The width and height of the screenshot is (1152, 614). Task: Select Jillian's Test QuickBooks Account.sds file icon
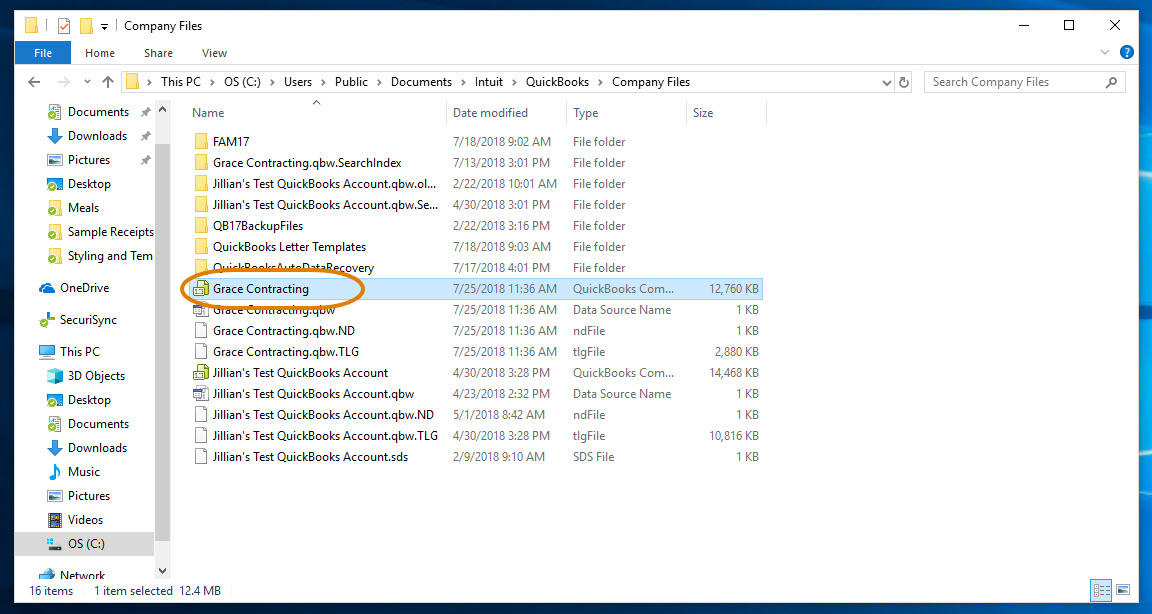pos(201,457)
